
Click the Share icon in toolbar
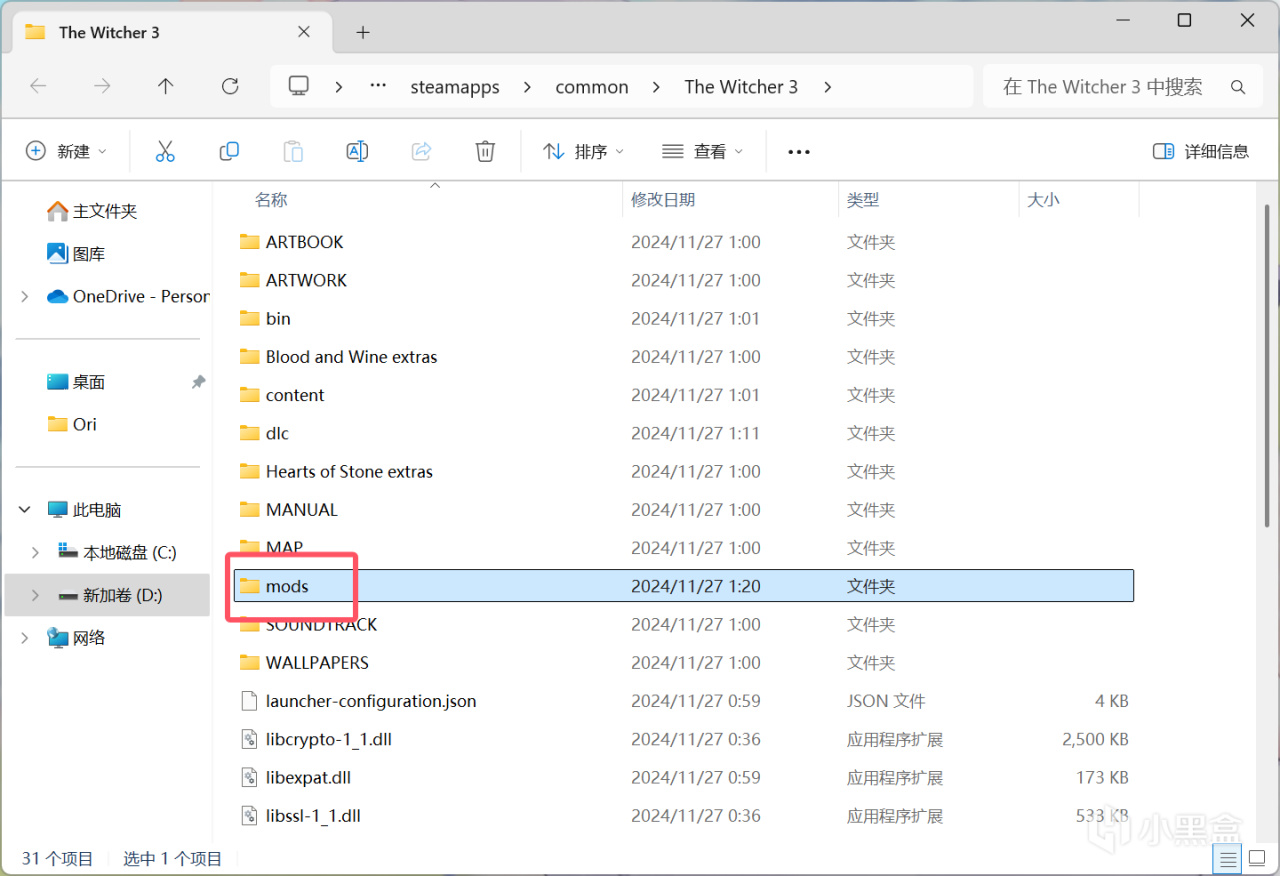[421, 151]
